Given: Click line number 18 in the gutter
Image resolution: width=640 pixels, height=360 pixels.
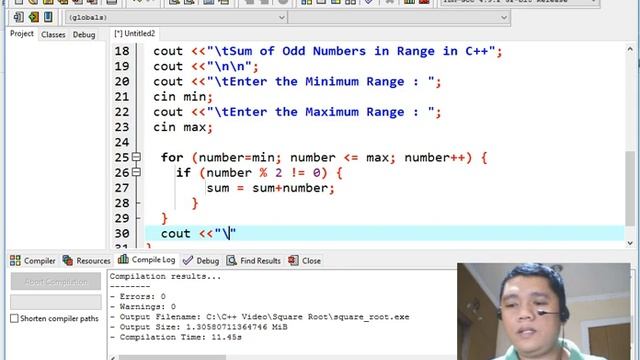Looking at the screenshot, I should coord(122,51).
